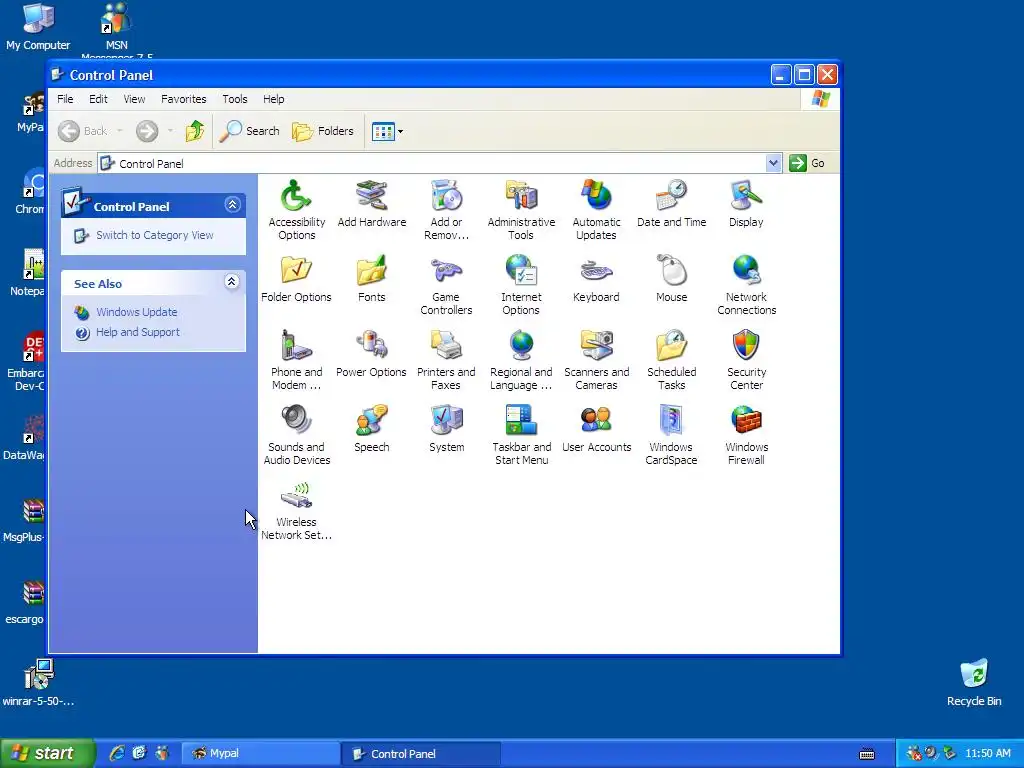
Task: Click the Search toolbar button
Action: coord(249,131)
